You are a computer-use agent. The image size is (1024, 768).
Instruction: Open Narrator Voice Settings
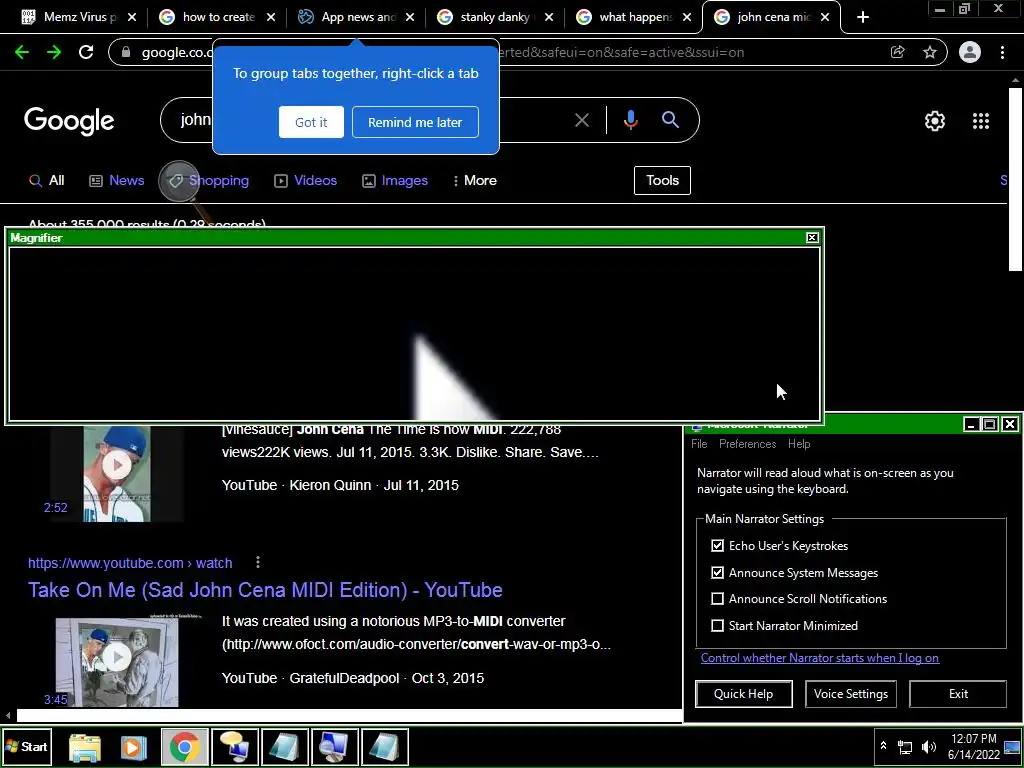point(851,694)
